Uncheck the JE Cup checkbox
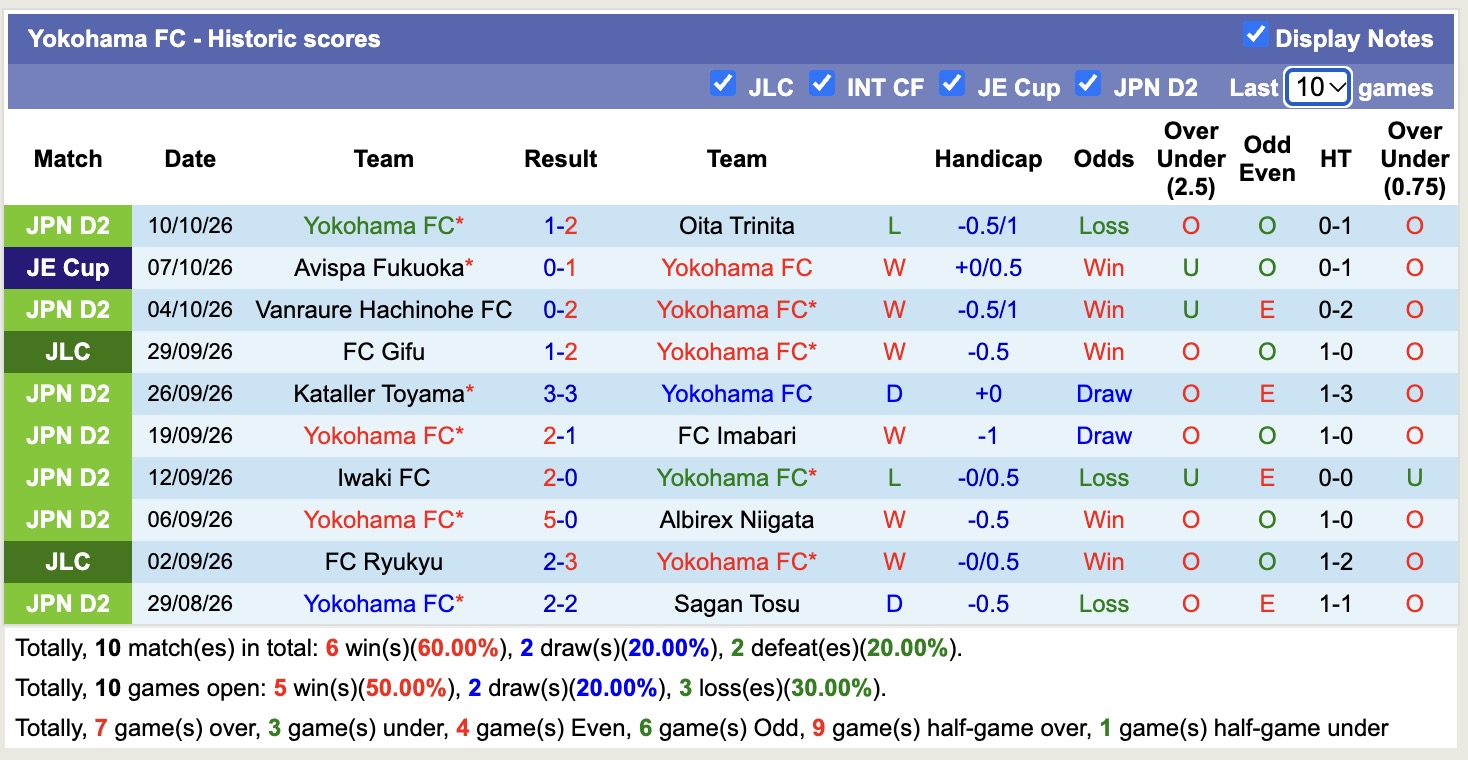The image size is (1468, 760). point(952,84)
